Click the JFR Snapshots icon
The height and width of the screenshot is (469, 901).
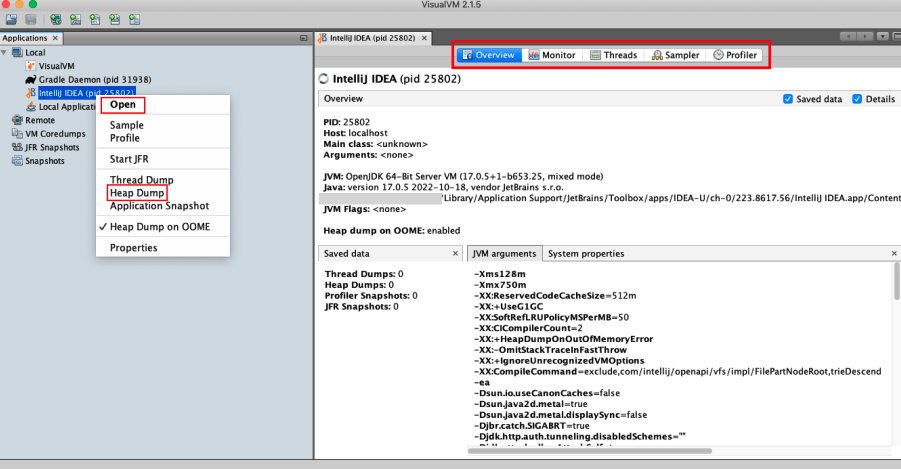pyautogui.click(x=17, y=147)
